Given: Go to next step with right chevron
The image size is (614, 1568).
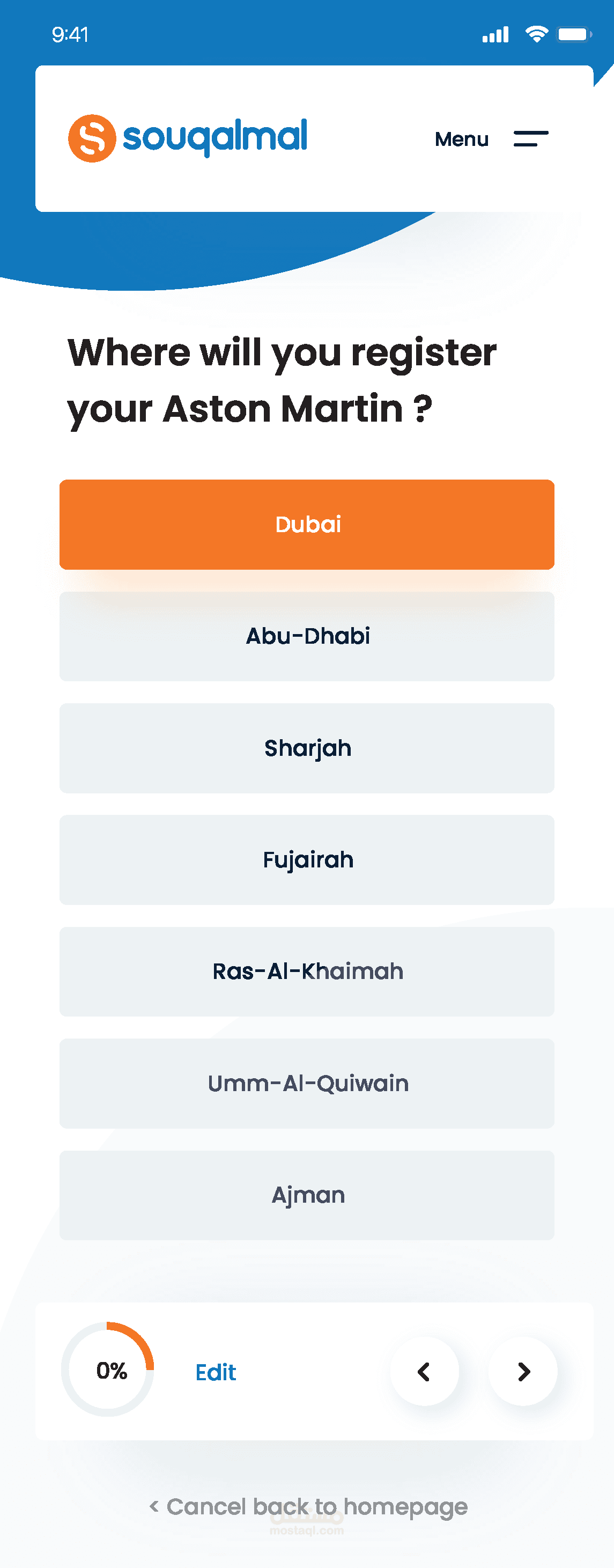Looking at the screenshot, I should [x=523, y=1371].
